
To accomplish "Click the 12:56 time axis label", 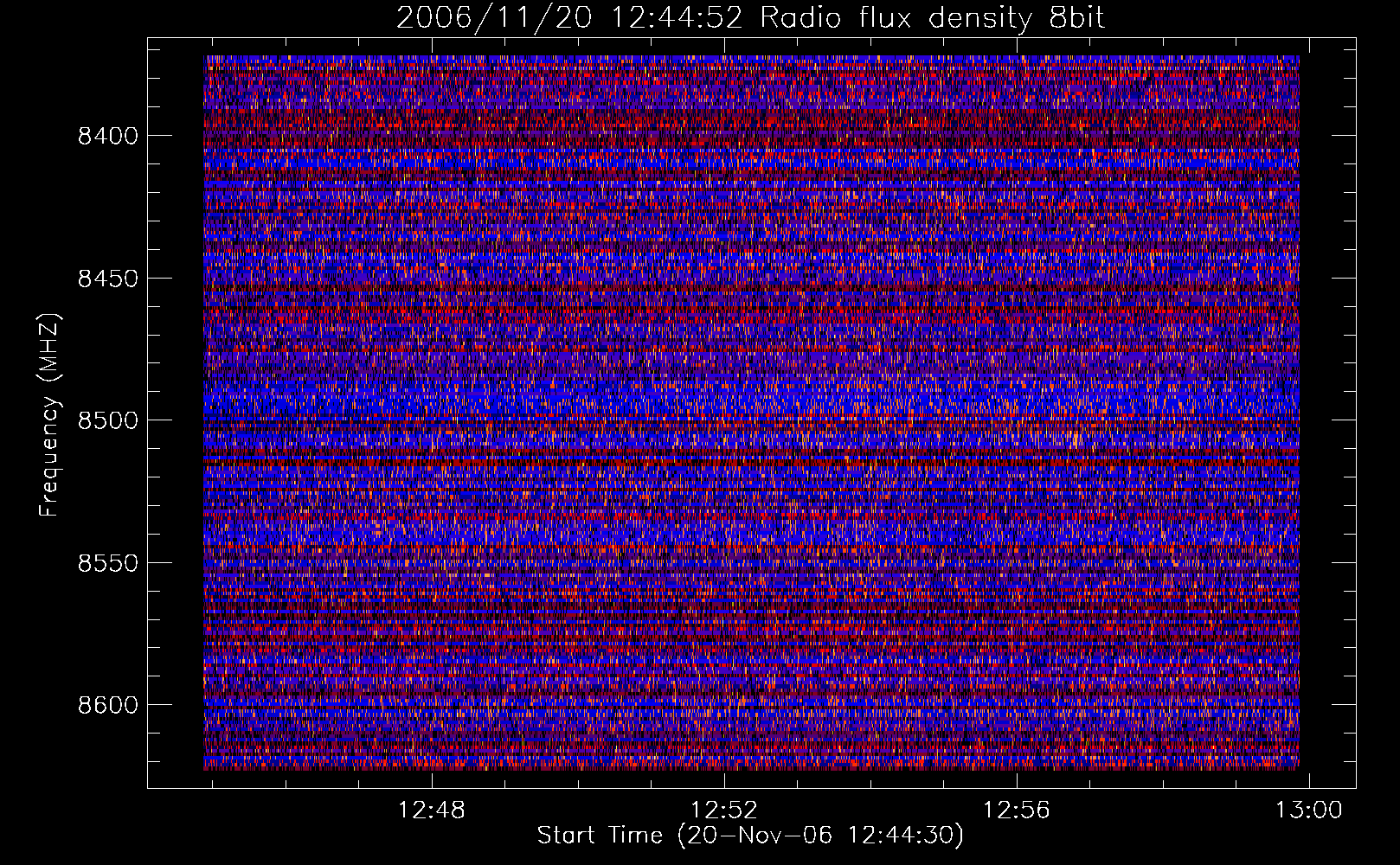I will point(1017,811).
